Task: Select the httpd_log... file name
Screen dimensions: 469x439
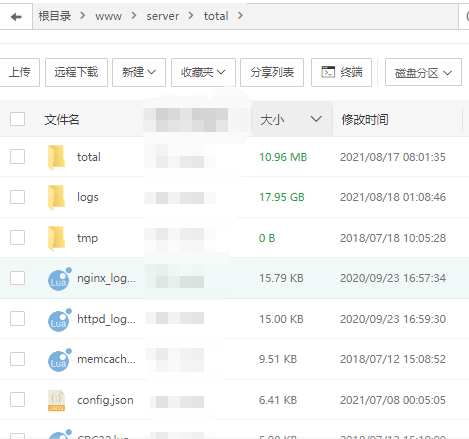Action: click(x=106, y=319)
